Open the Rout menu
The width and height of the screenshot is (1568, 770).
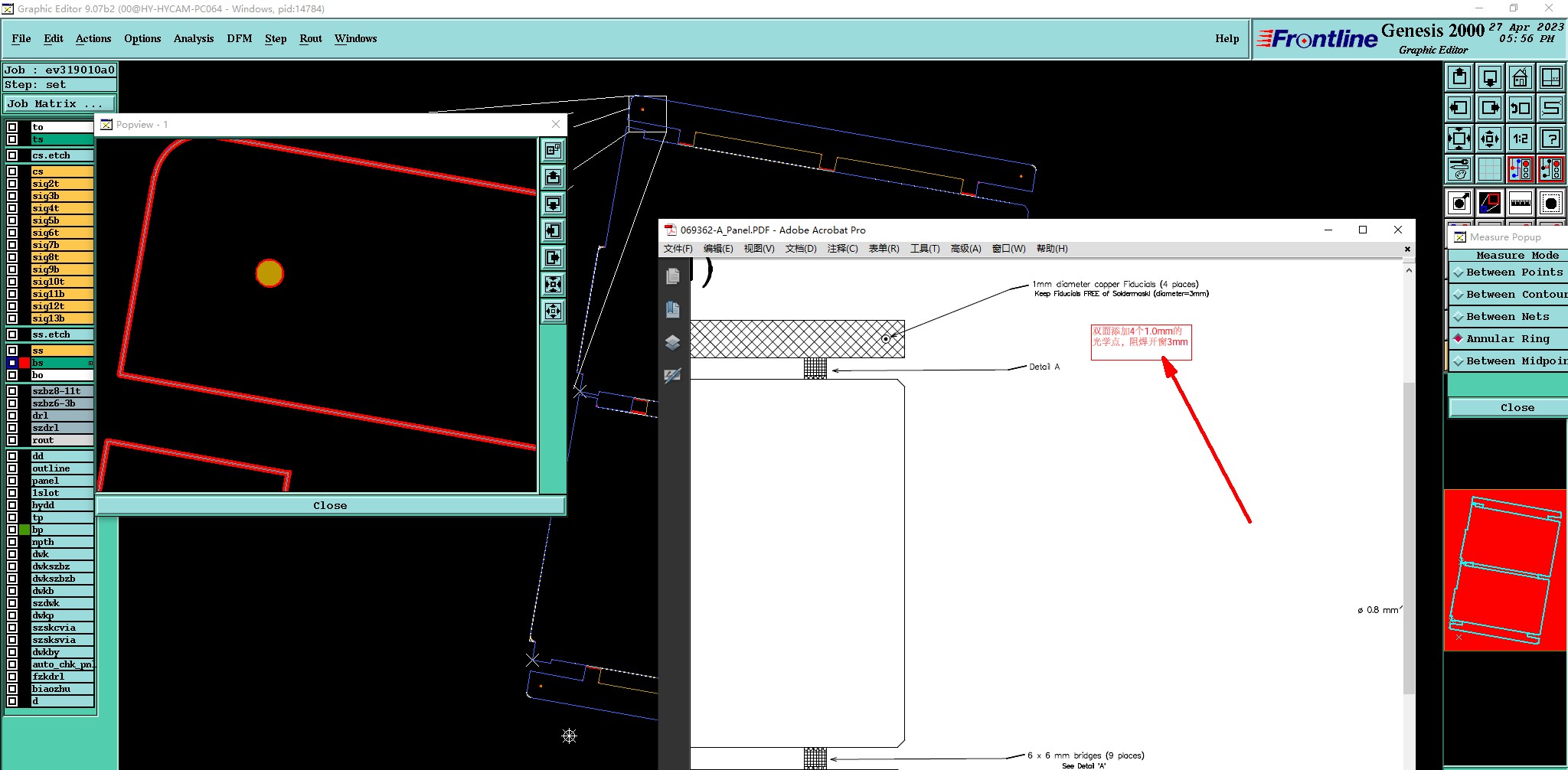tap(311, 38)
